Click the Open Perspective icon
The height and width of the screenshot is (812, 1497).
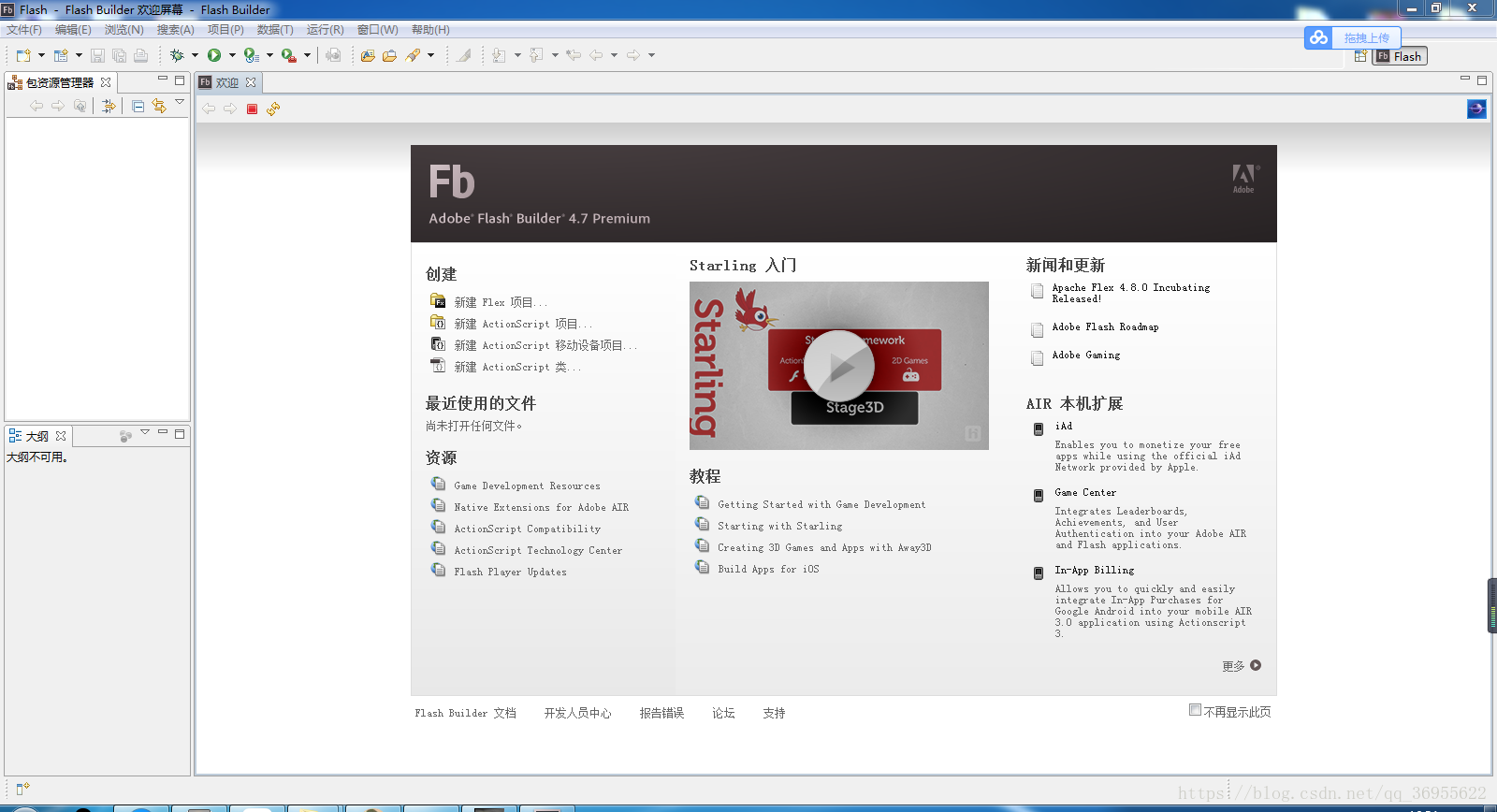pyautogui.click(x=1360, y=56)
